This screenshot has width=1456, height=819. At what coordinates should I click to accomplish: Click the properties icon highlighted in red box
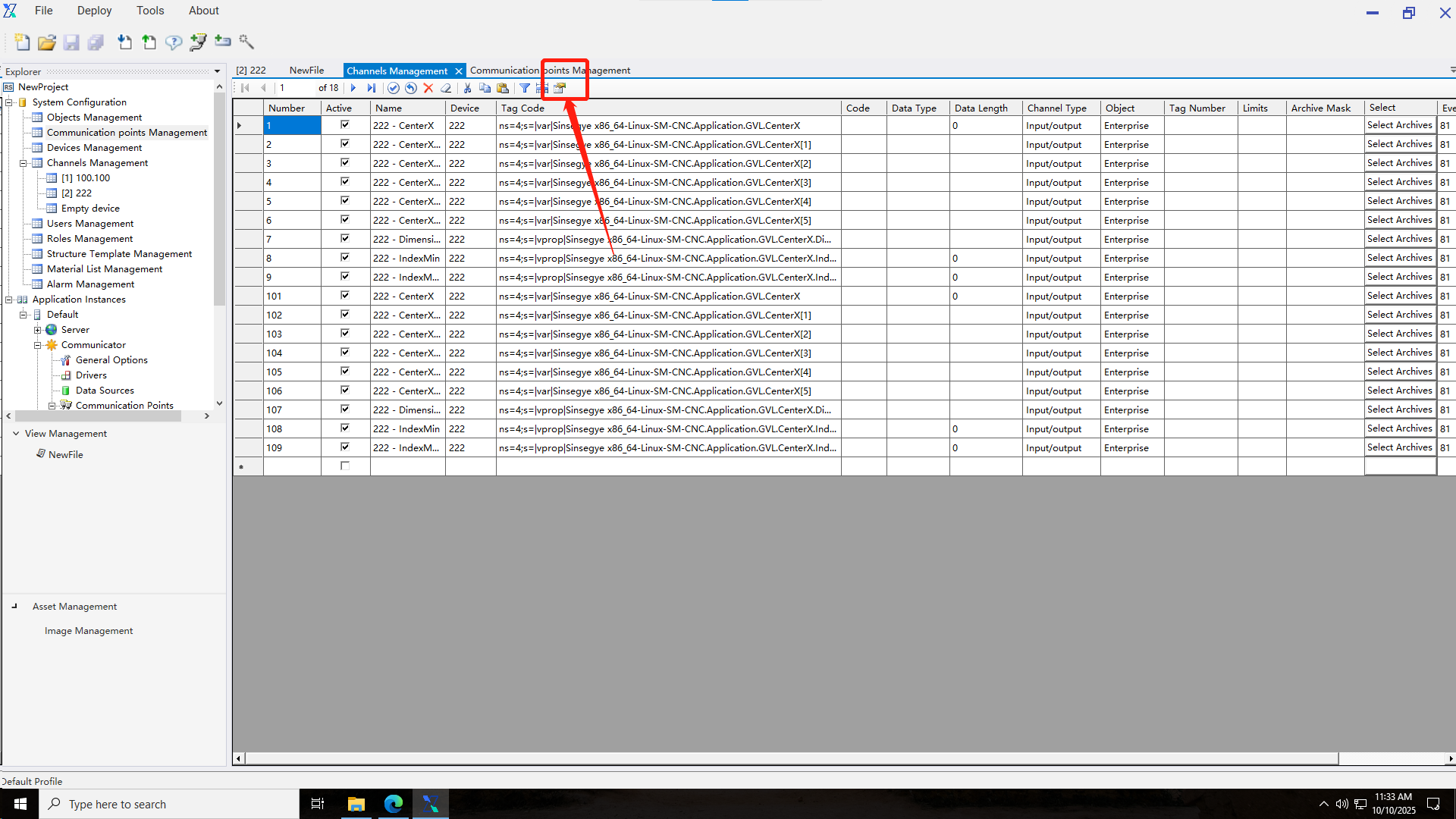point(560,89)
